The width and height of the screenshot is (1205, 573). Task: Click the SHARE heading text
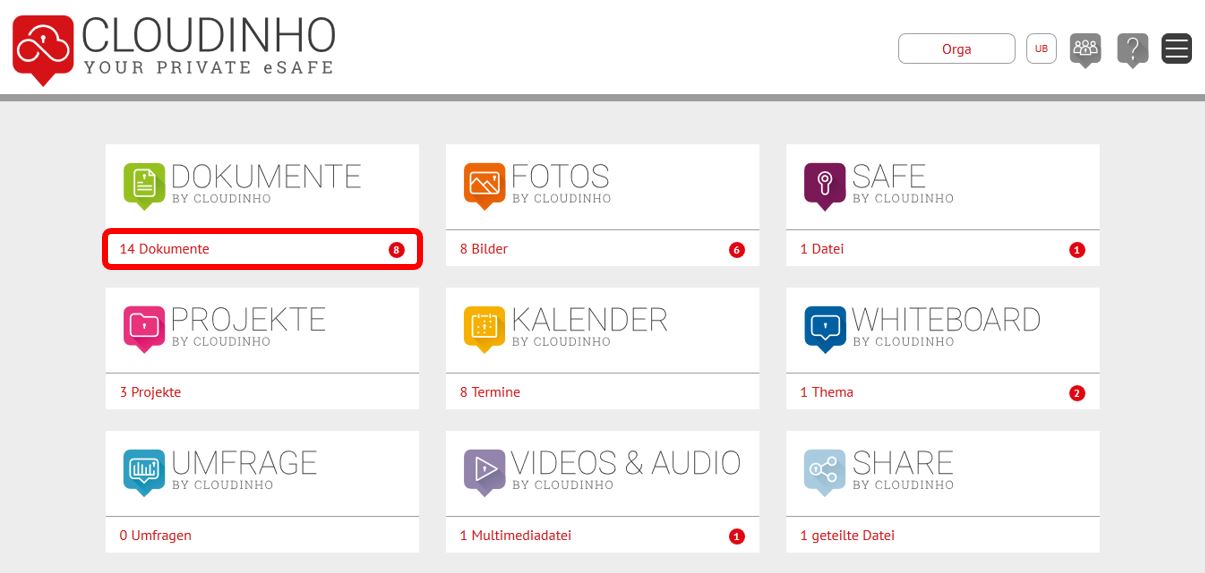point(902,462)
